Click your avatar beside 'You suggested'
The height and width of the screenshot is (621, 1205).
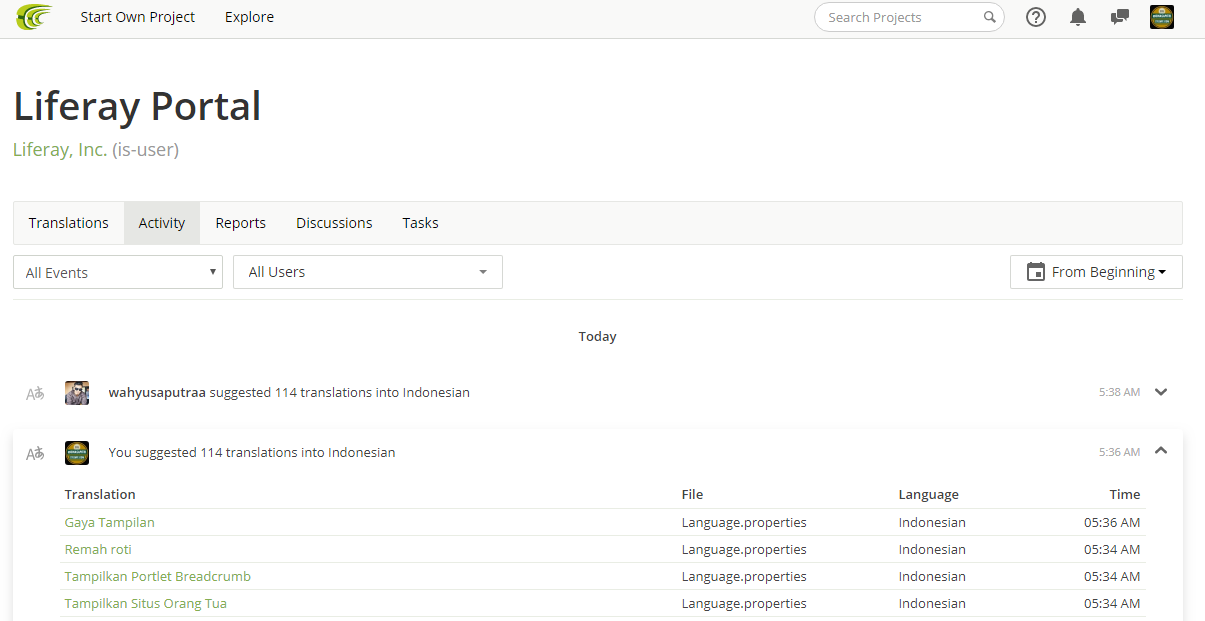coord(77,453)
